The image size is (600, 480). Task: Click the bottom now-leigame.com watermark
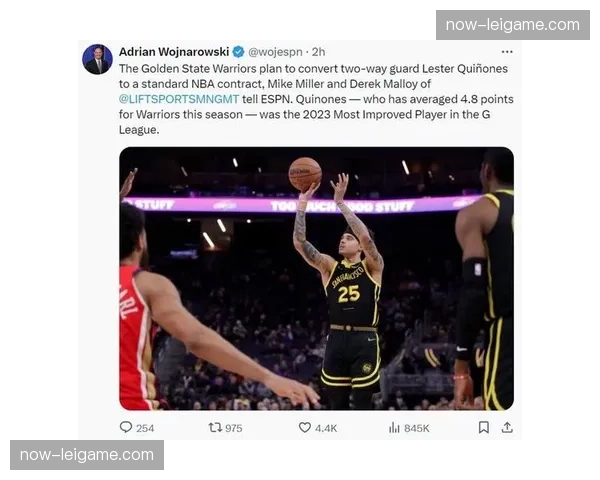(x=87, y=455)
